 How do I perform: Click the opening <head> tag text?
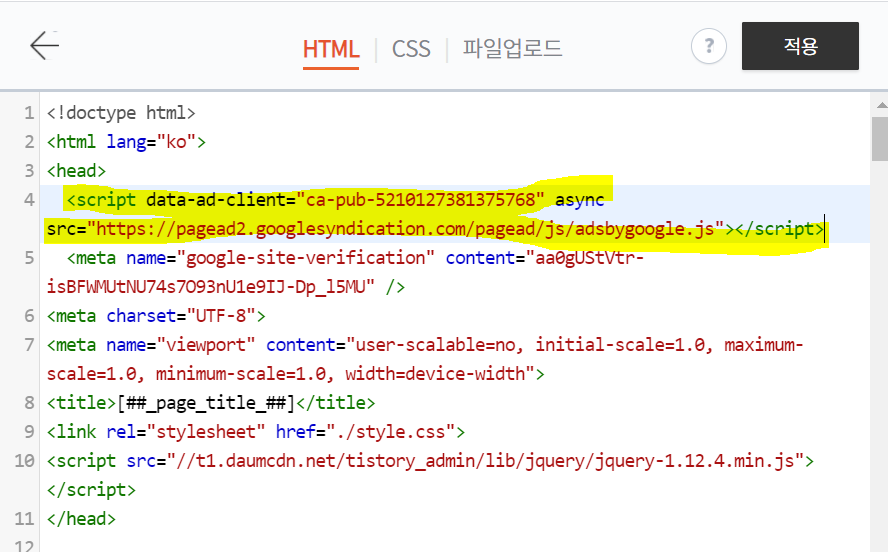pyautogui.click(x=76, y=170)
